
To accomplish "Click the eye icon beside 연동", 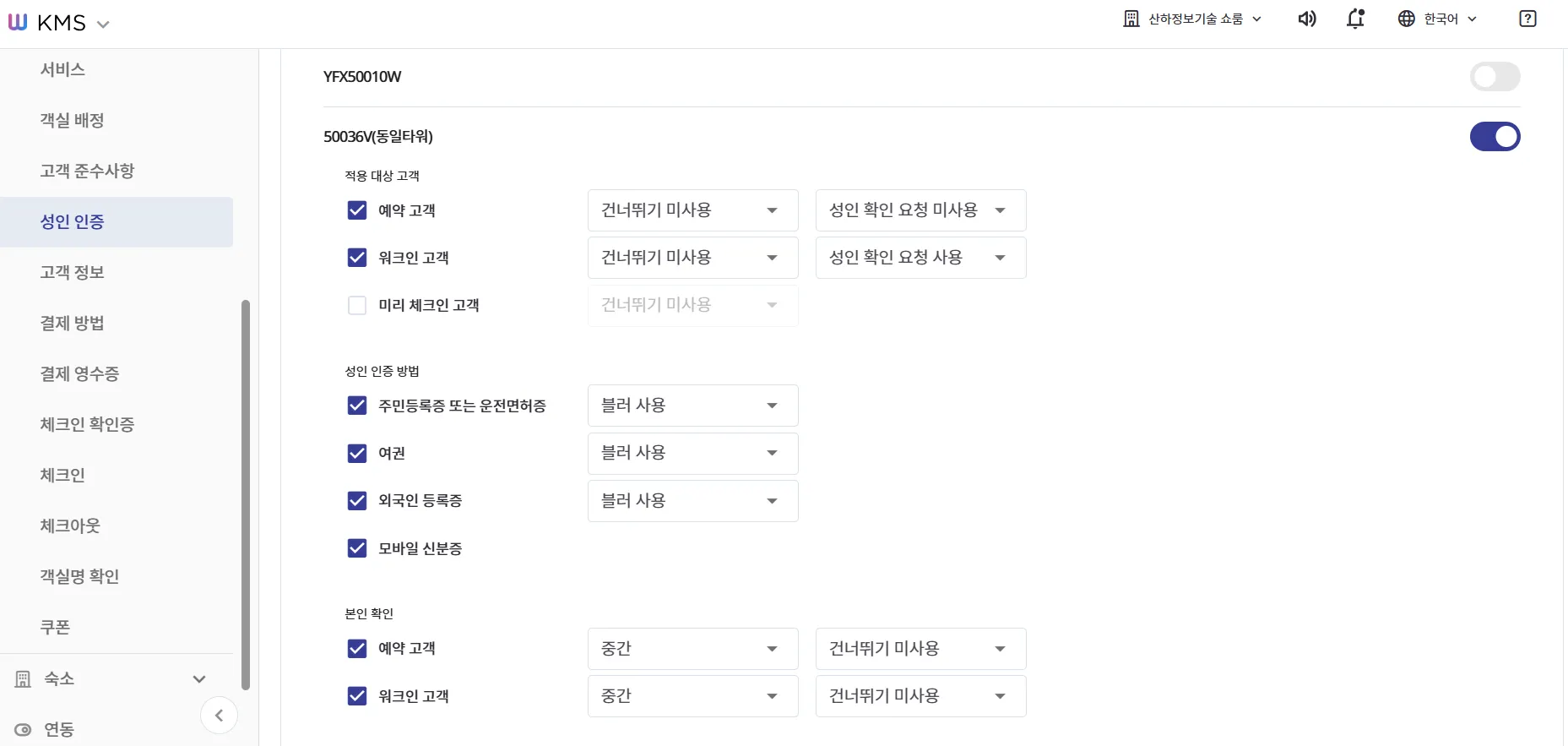I will pos(23,730).
